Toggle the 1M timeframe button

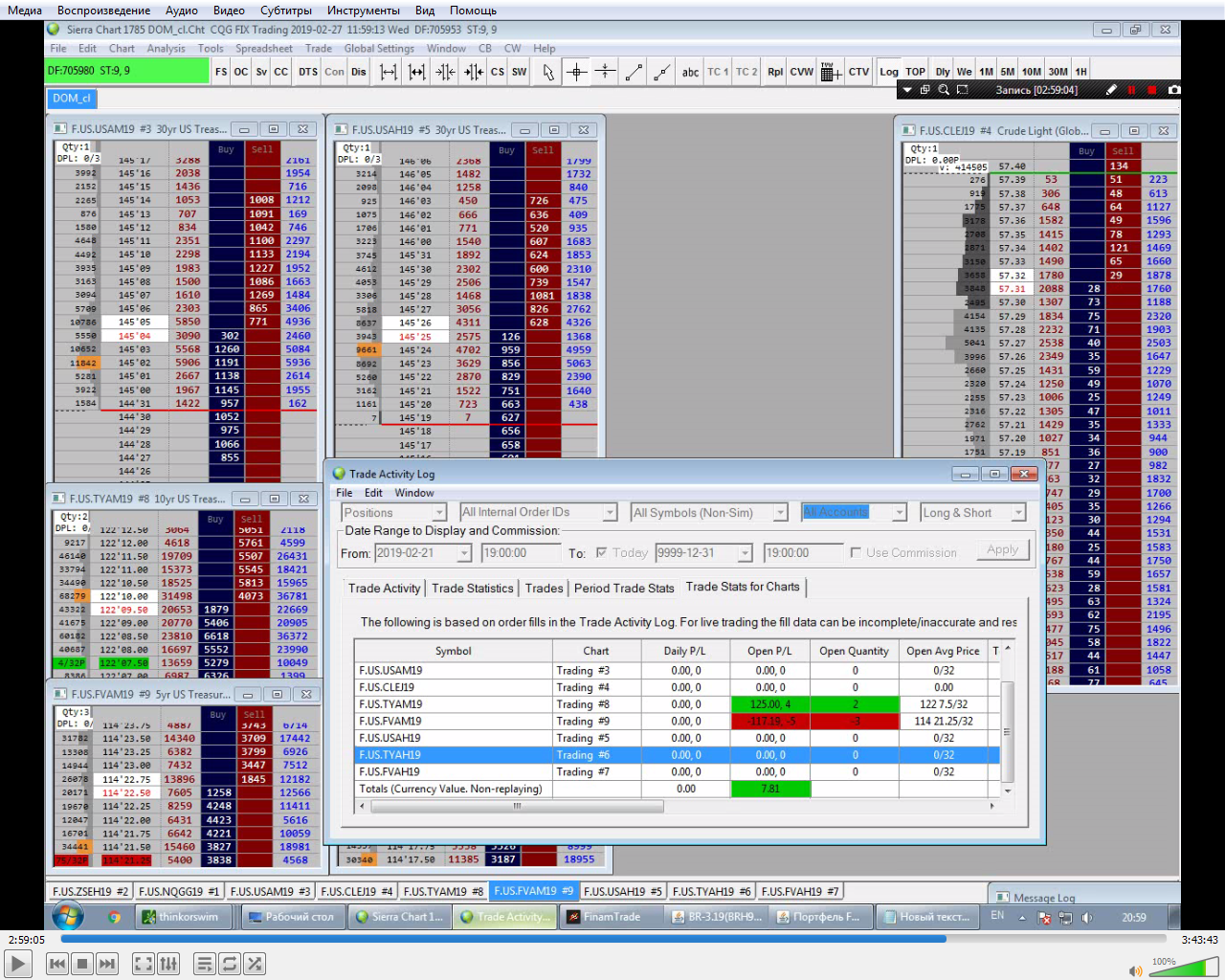(986, 72)
